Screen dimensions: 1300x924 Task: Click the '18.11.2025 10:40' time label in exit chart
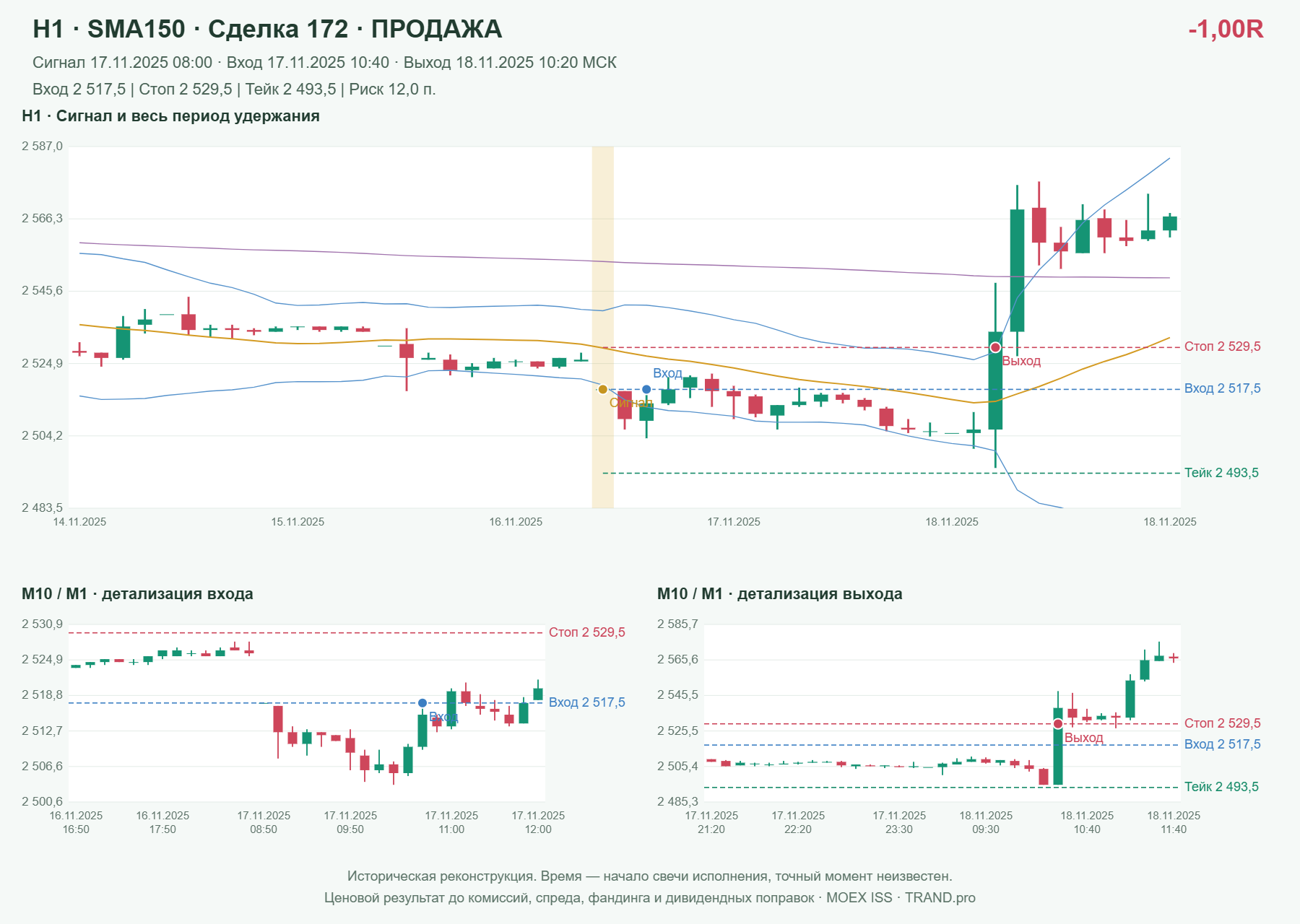[x=1087, y=823]
